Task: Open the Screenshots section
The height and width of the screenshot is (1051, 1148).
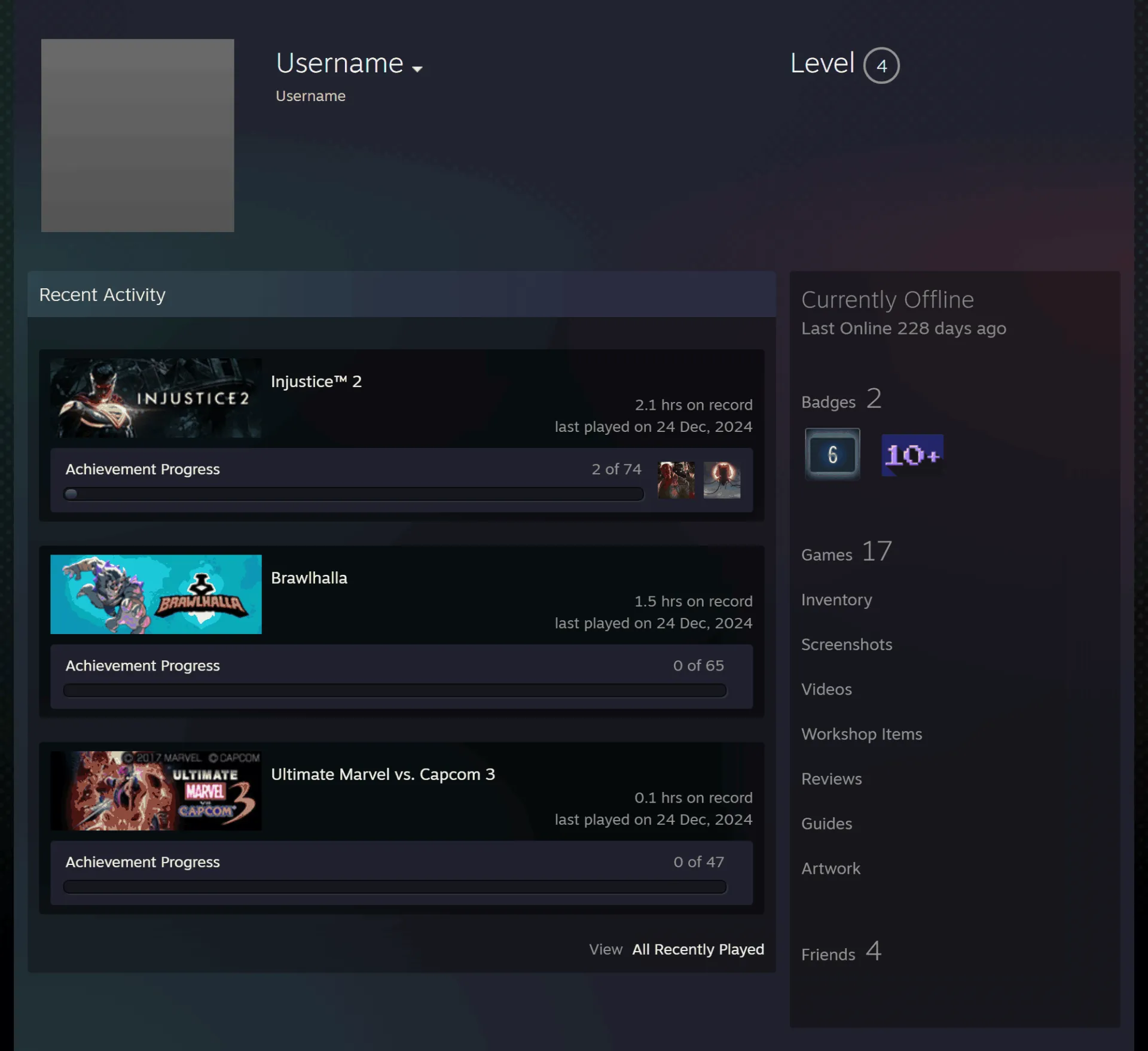Action: pyautogui.click(x=847, y=644)
